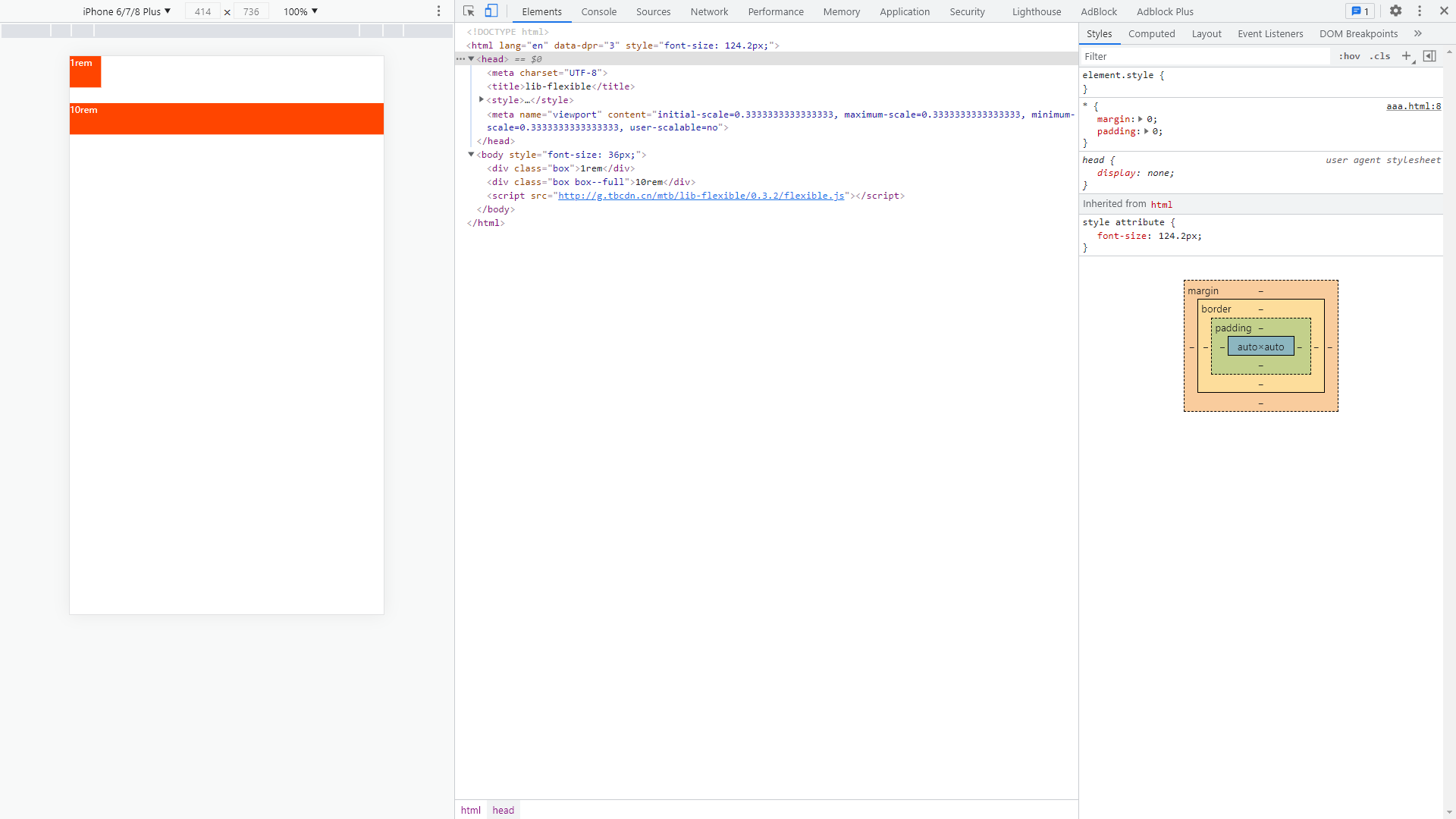The image size is (1456, 819).
Task: Open the aaa.html:8 stylesheet source link
Action: (x=1414, y=106)
